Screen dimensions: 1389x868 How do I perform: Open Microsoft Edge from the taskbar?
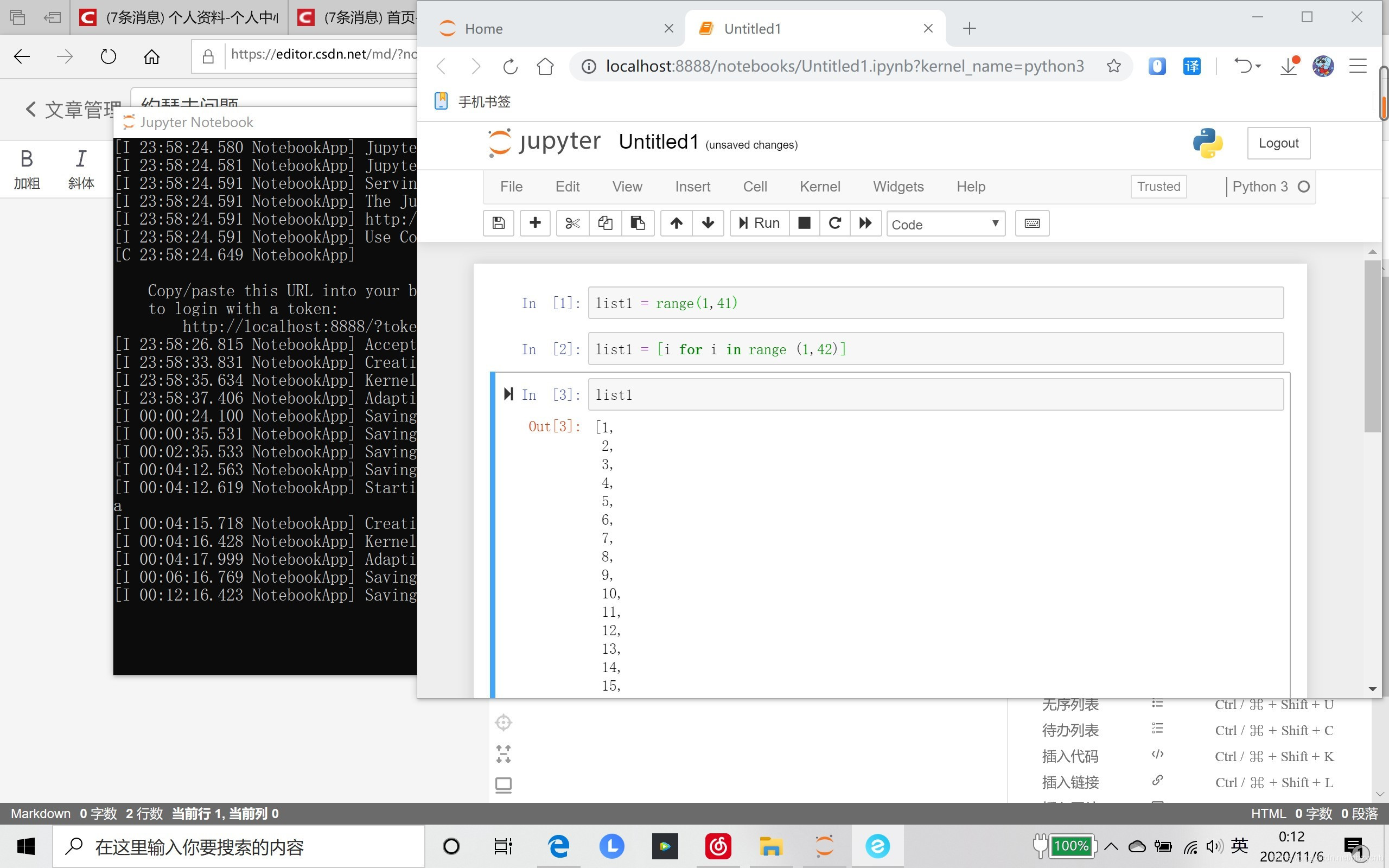[x=558, y=846]
